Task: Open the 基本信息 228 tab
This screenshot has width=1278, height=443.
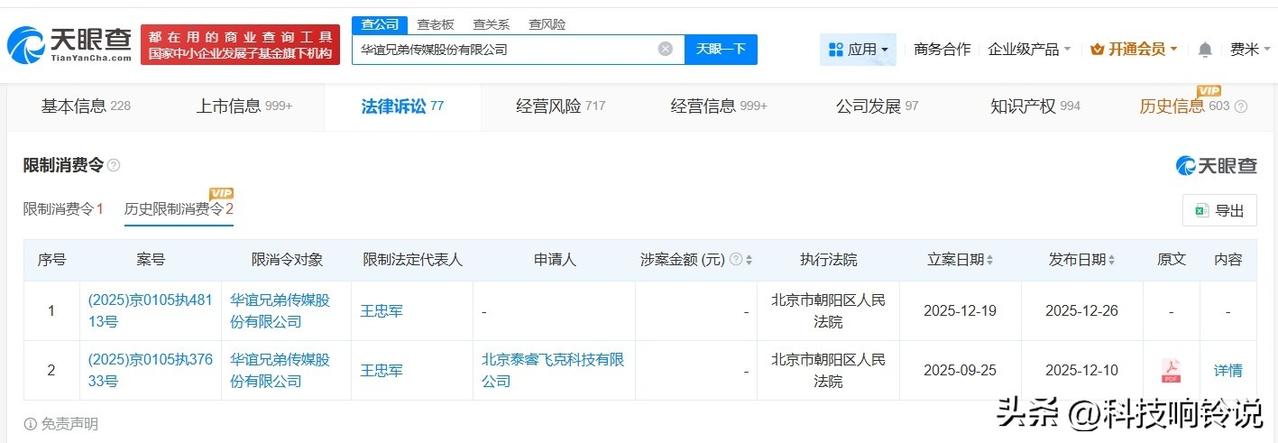Action: tap(86, 106)
